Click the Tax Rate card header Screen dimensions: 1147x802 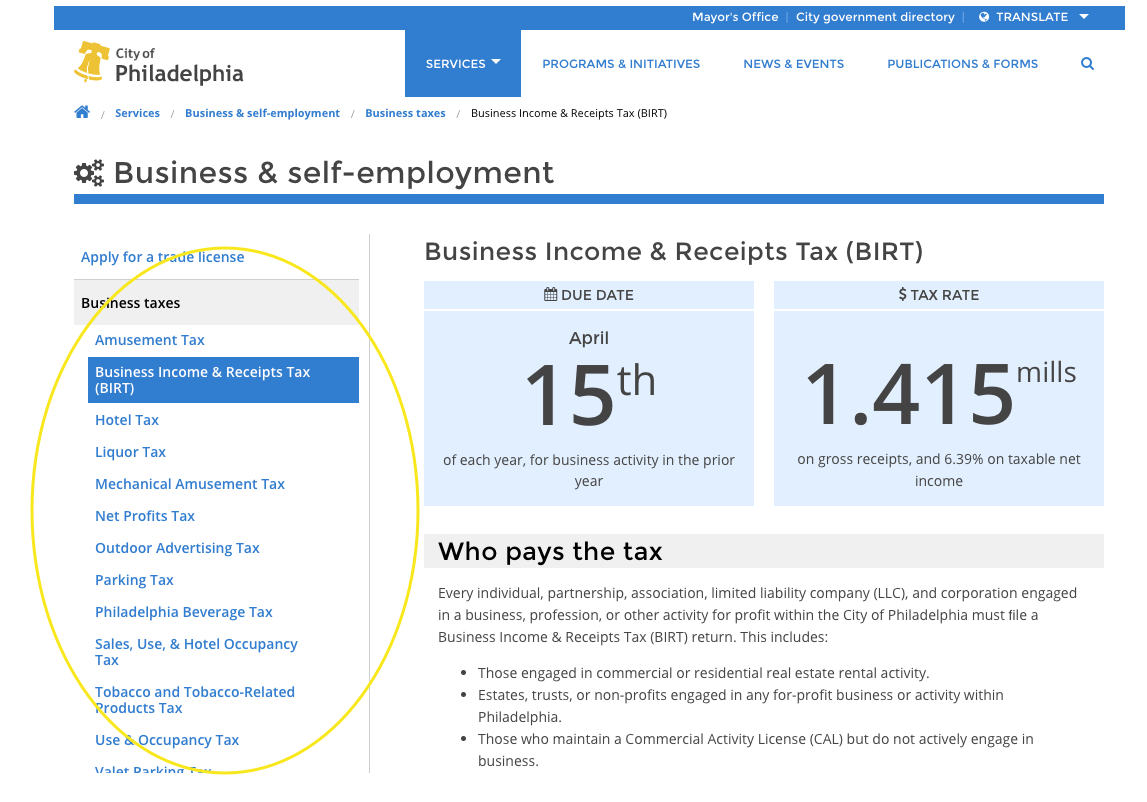coord(939,295)
